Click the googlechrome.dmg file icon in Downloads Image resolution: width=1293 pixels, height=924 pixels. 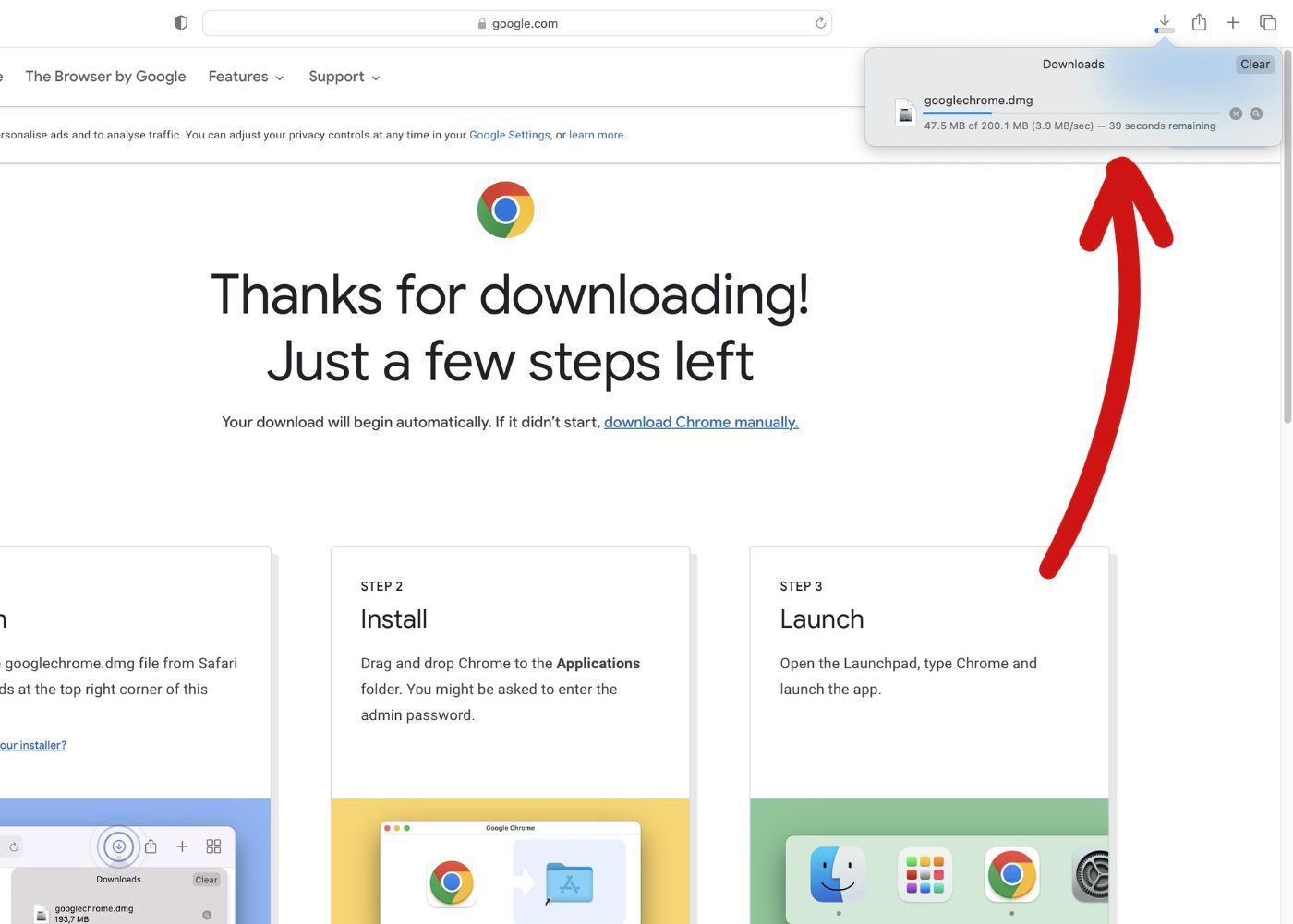pyautogui.click(x=904, y=111)
